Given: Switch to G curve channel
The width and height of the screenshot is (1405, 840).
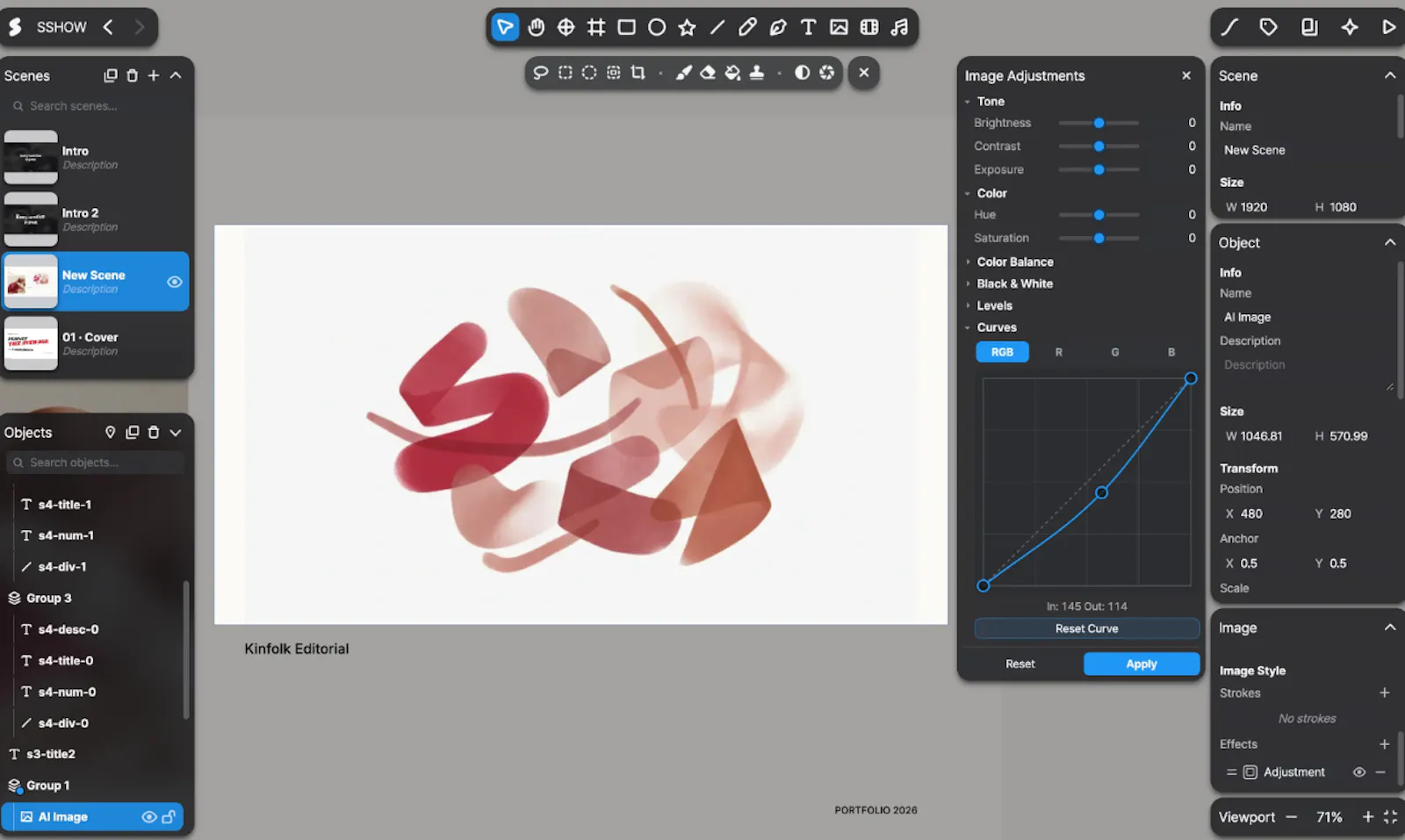Looking at the screenshot, I should click(x=1115, y=352).
